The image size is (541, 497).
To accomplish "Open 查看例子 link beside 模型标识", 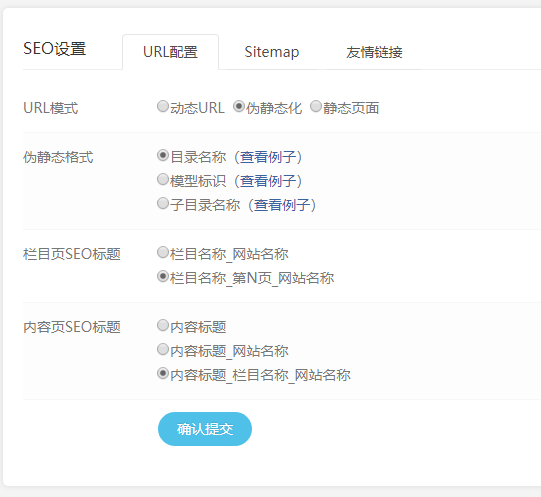I will click(268, 181).
